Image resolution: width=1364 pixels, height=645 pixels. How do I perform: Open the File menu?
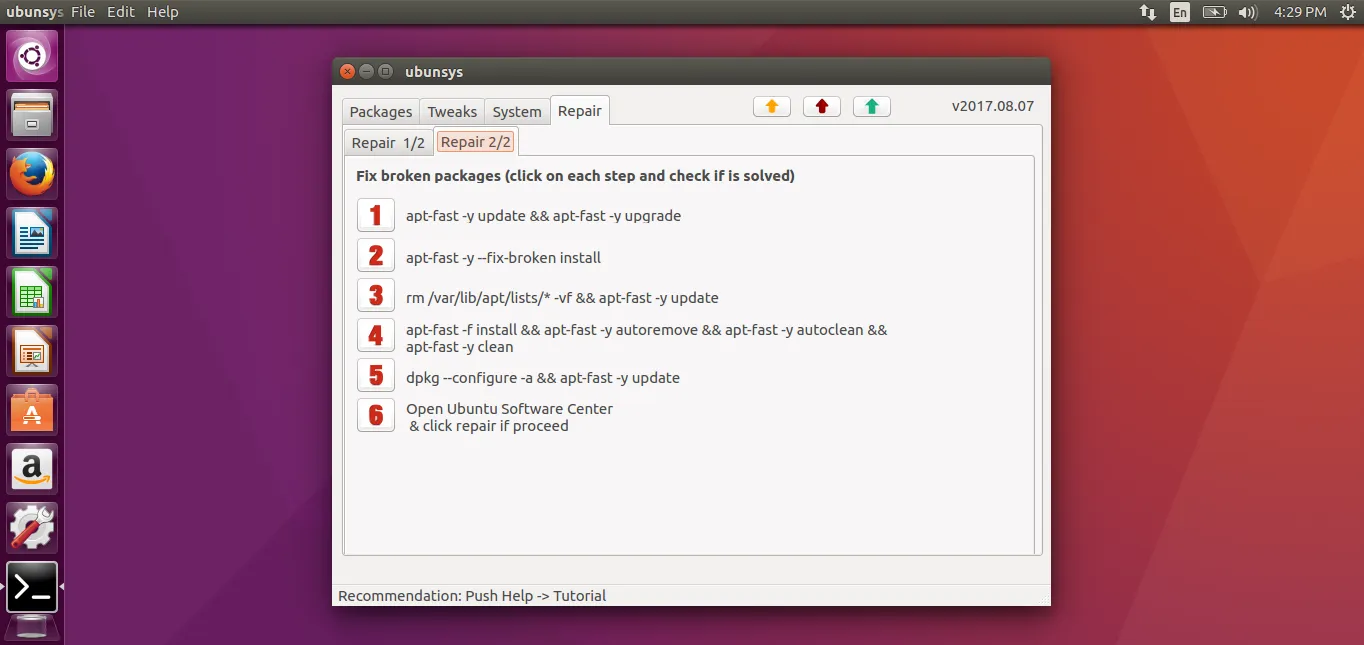(83, 12)
